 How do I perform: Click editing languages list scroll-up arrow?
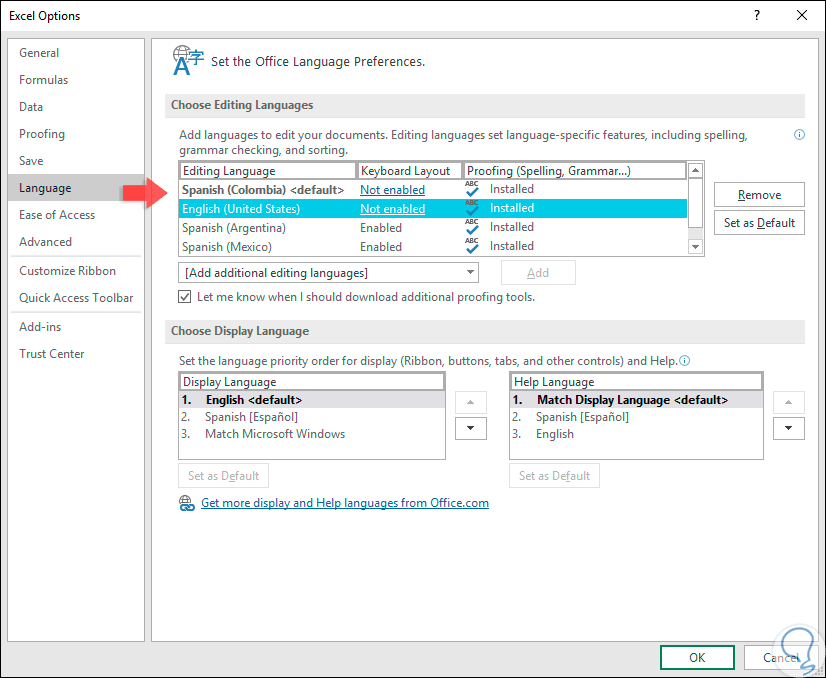coord(695,170)
